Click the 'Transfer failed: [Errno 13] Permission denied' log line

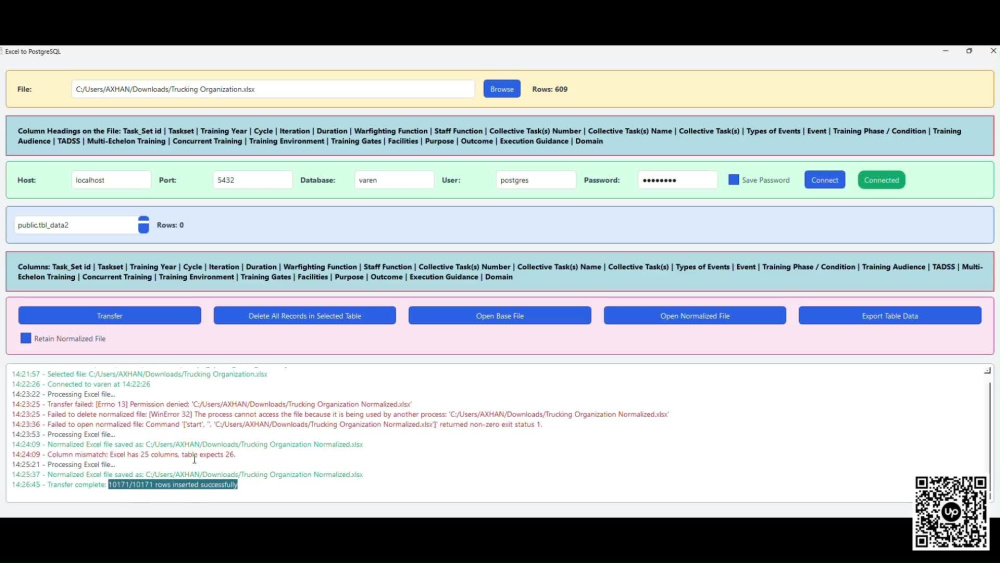212,404
